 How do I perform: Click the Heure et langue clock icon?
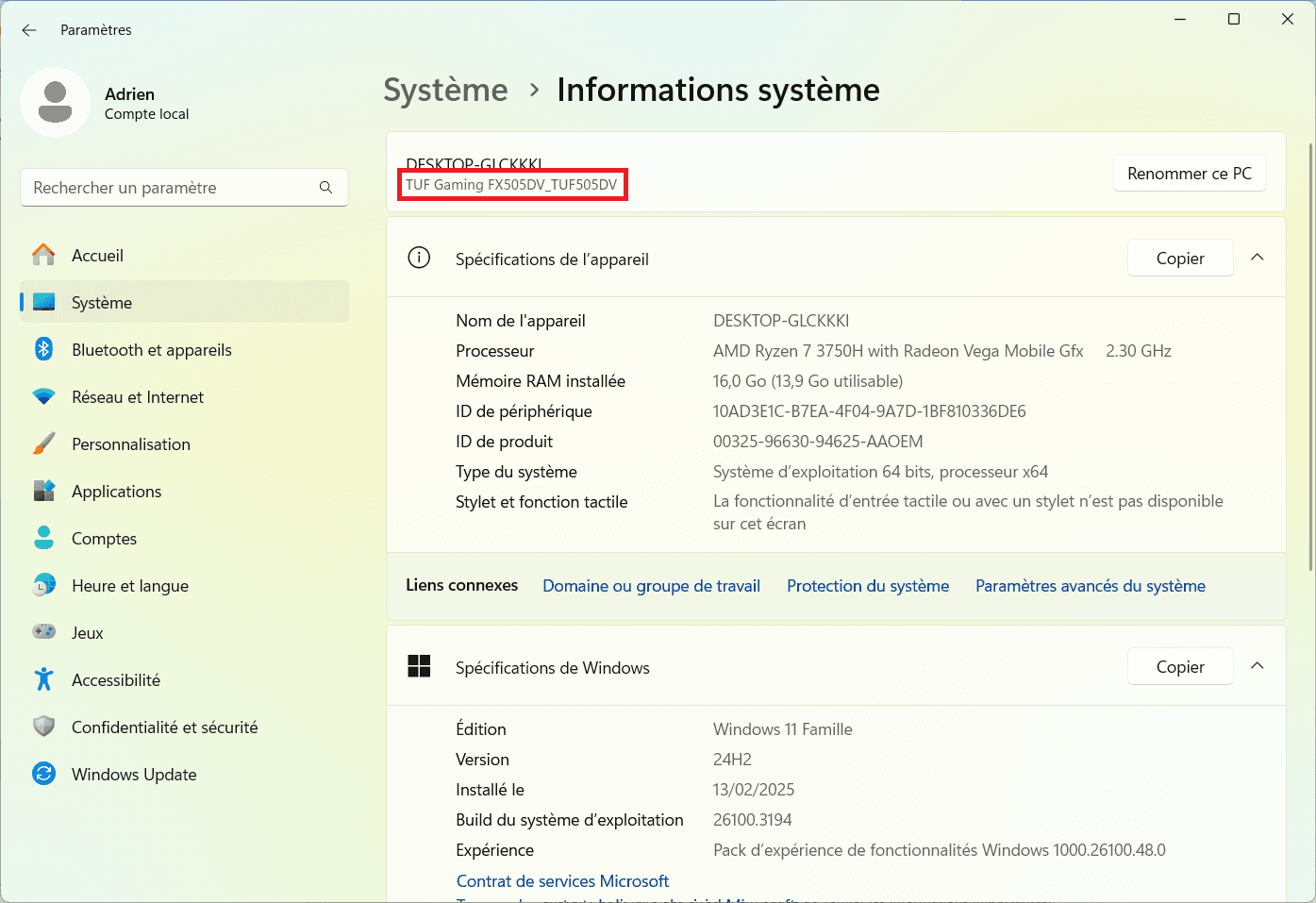coord(43,585)
